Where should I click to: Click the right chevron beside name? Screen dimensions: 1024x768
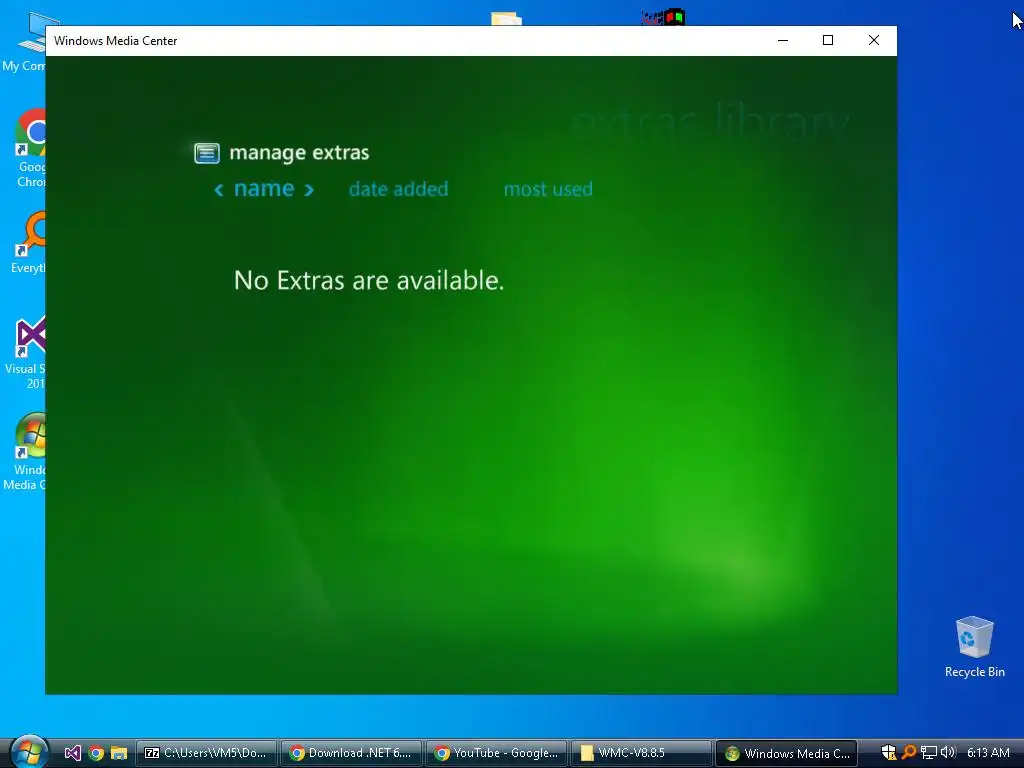tap(309, 190)
